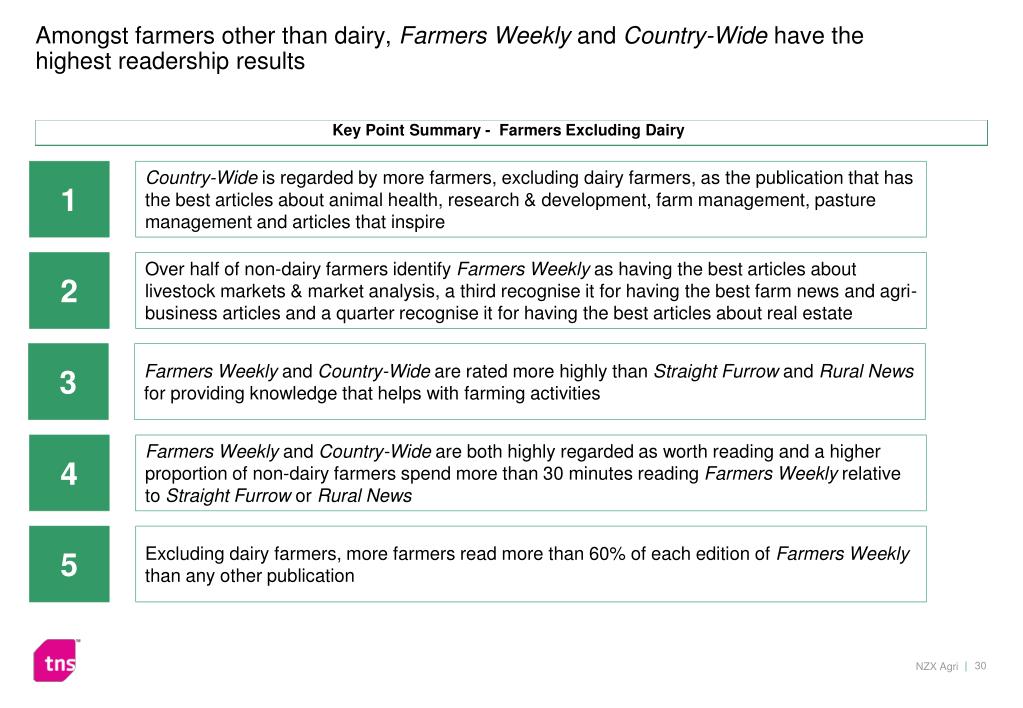Select the green number 4 box
The height and width of the screenshot is (708, 1023).
[69, 473]
